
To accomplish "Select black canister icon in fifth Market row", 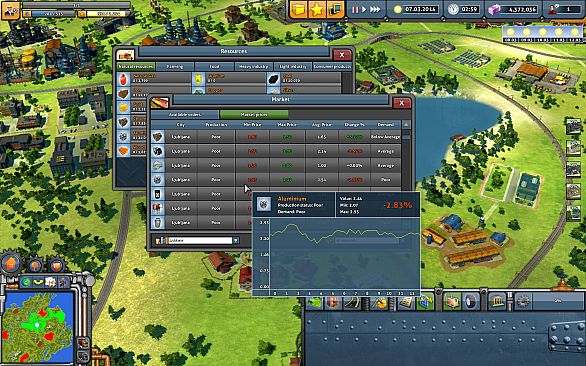I will tap(158, 194).
